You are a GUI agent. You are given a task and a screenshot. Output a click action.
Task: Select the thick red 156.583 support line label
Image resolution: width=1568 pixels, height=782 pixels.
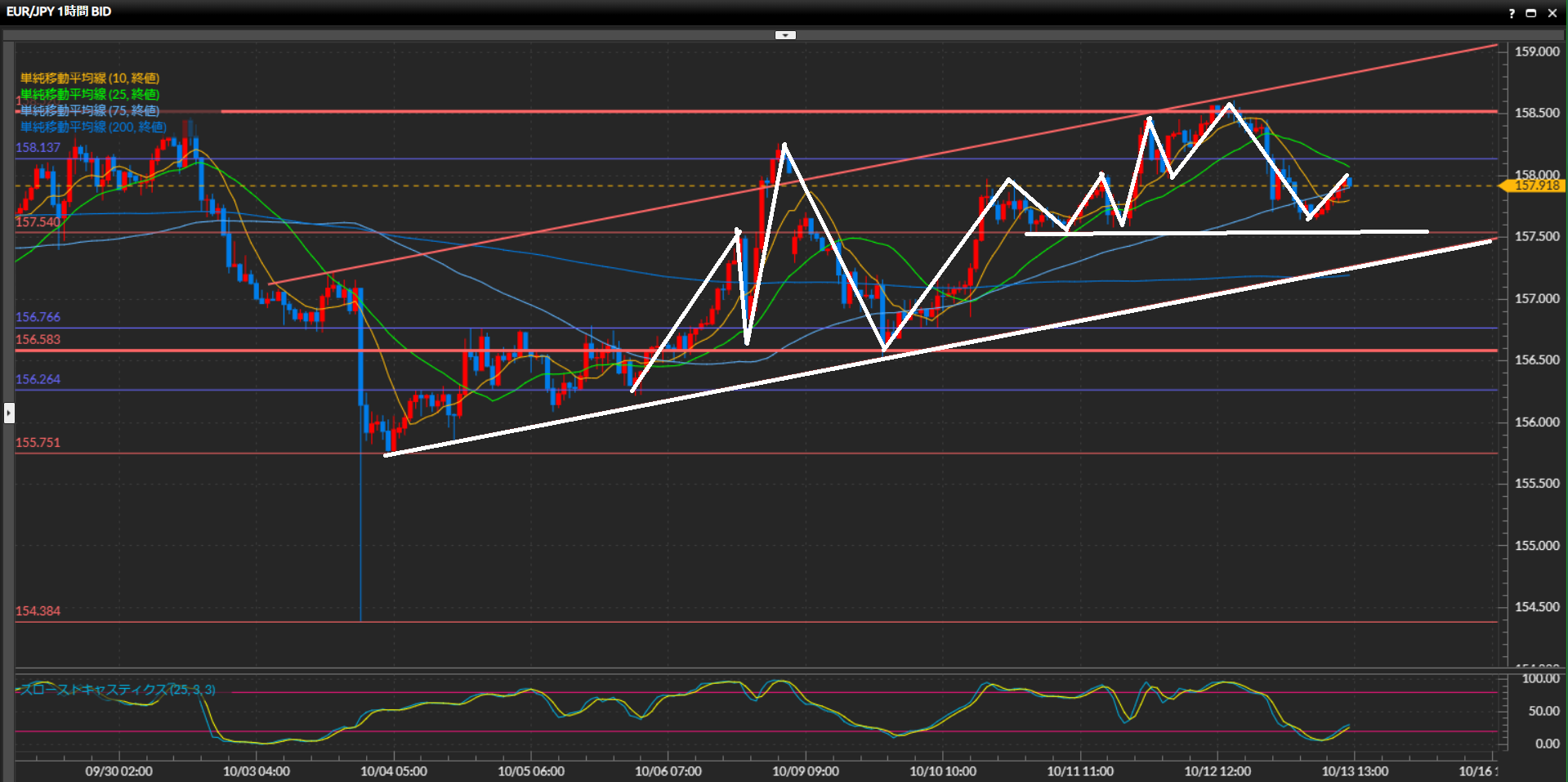(x=38, y=339)
